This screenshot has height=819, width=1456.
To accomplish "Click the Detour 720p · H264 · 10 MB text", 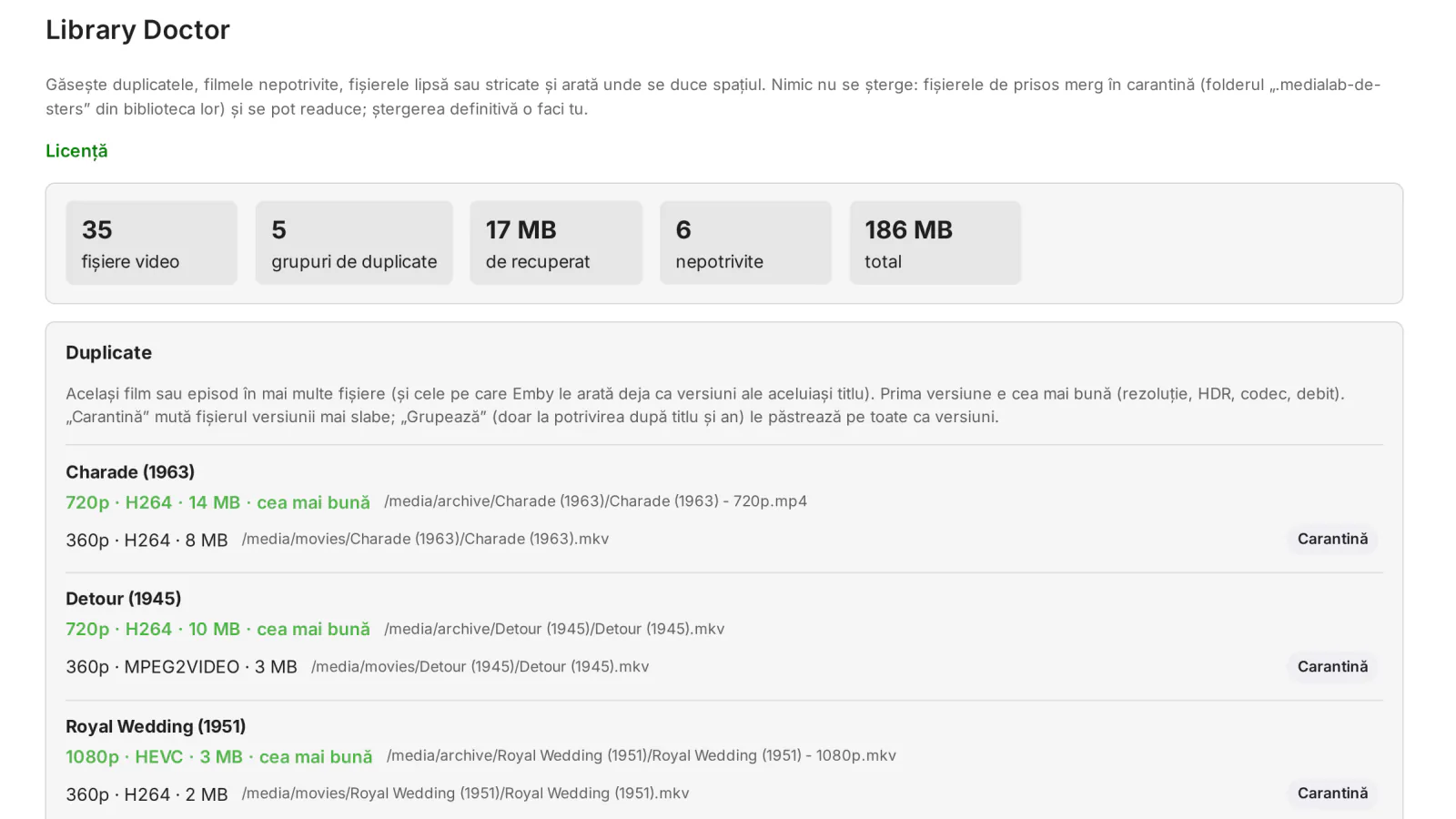I will [217, 630].
